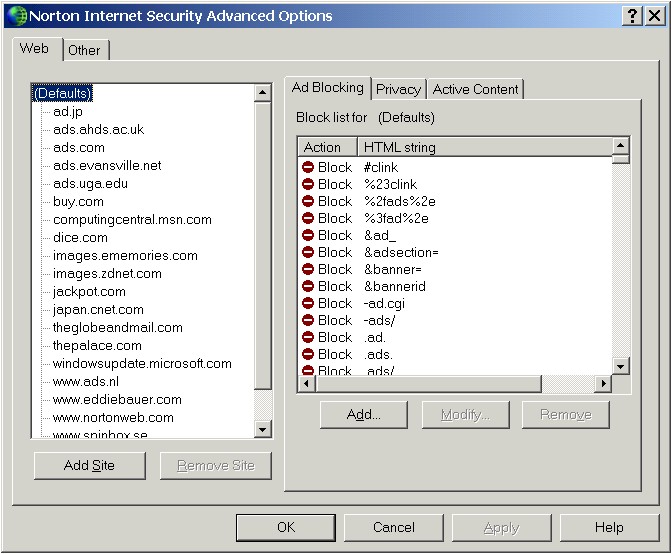This screenshot has height=554, width=671.
Task: Open the Ad Blocking tab
Action: (327, 87)
